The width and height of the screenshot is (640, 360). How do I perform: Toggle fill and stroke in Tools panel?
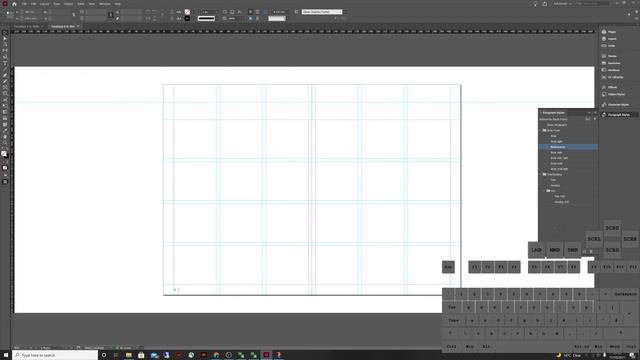pos(4,154)
